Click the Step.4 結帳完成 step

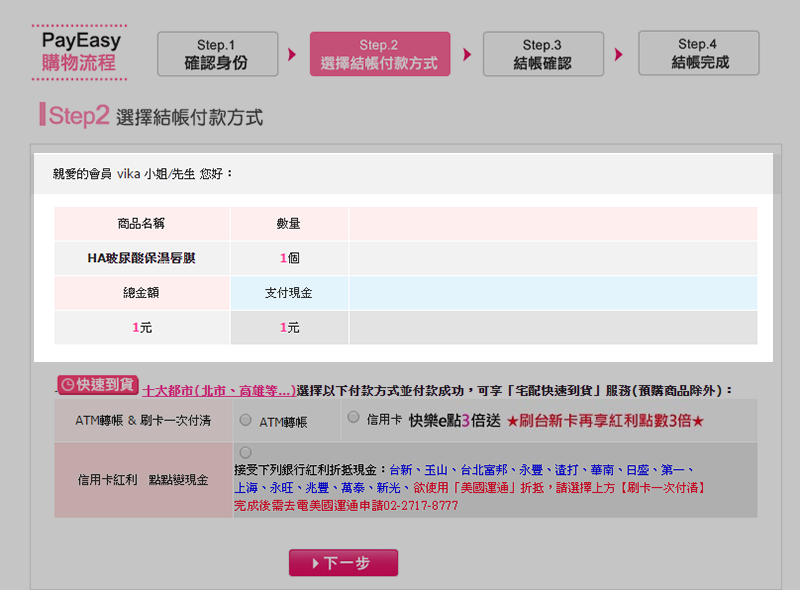[x=699, y=53]
